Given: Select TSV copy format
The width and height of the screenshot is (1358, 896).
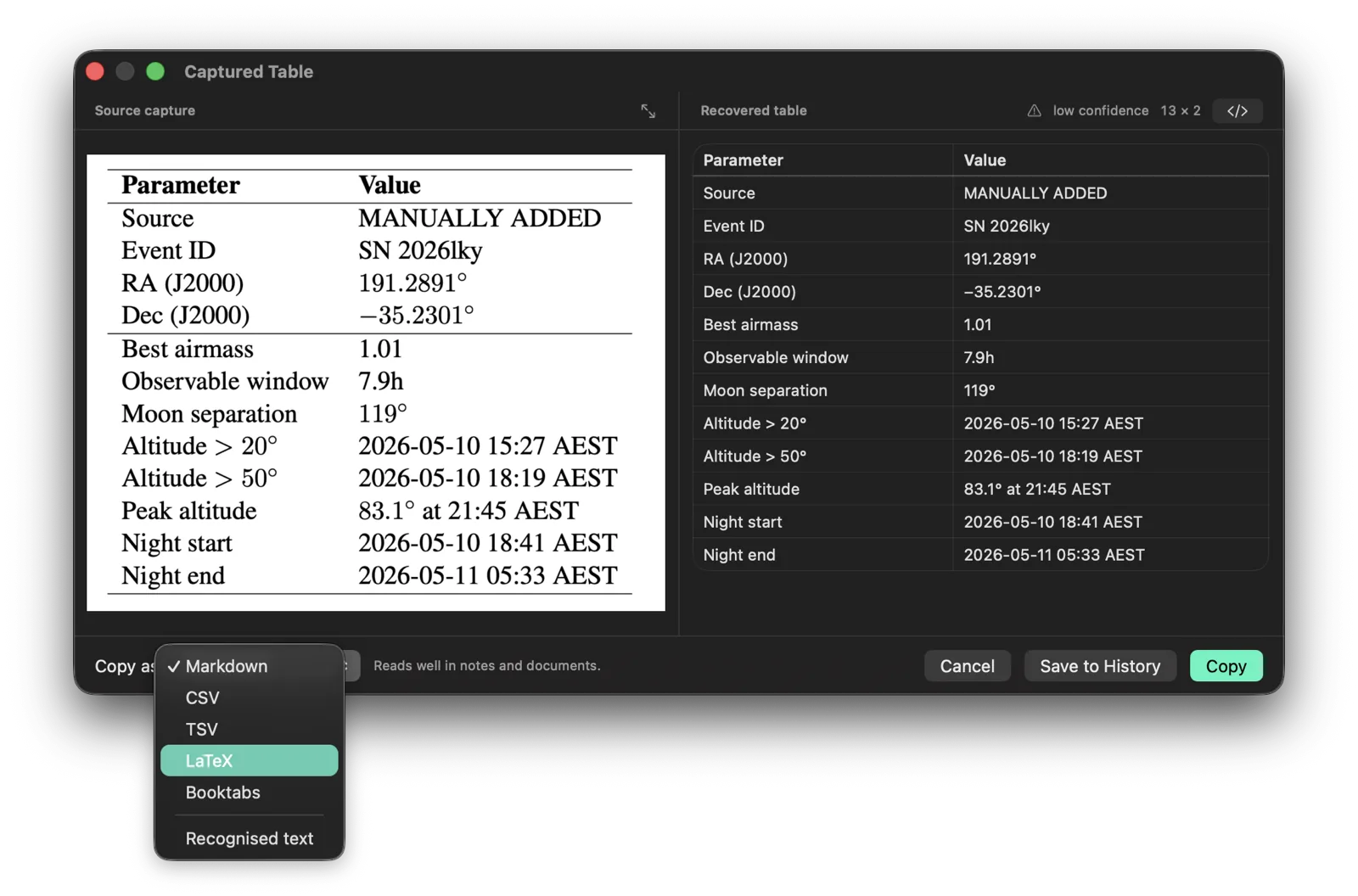Looking at the screenshot, I should 249,729.
